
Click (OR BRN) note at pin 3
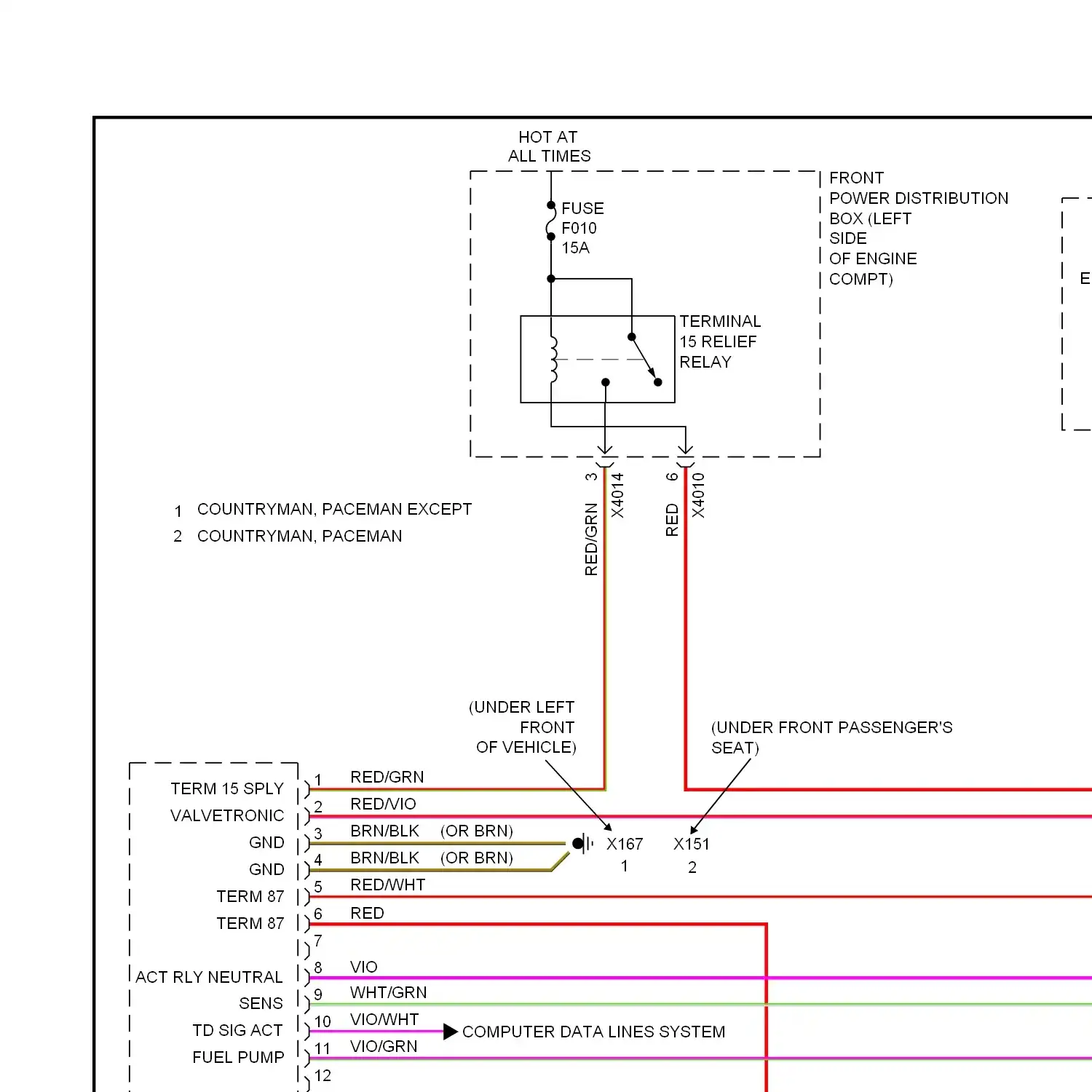click(x=477, y=831)
